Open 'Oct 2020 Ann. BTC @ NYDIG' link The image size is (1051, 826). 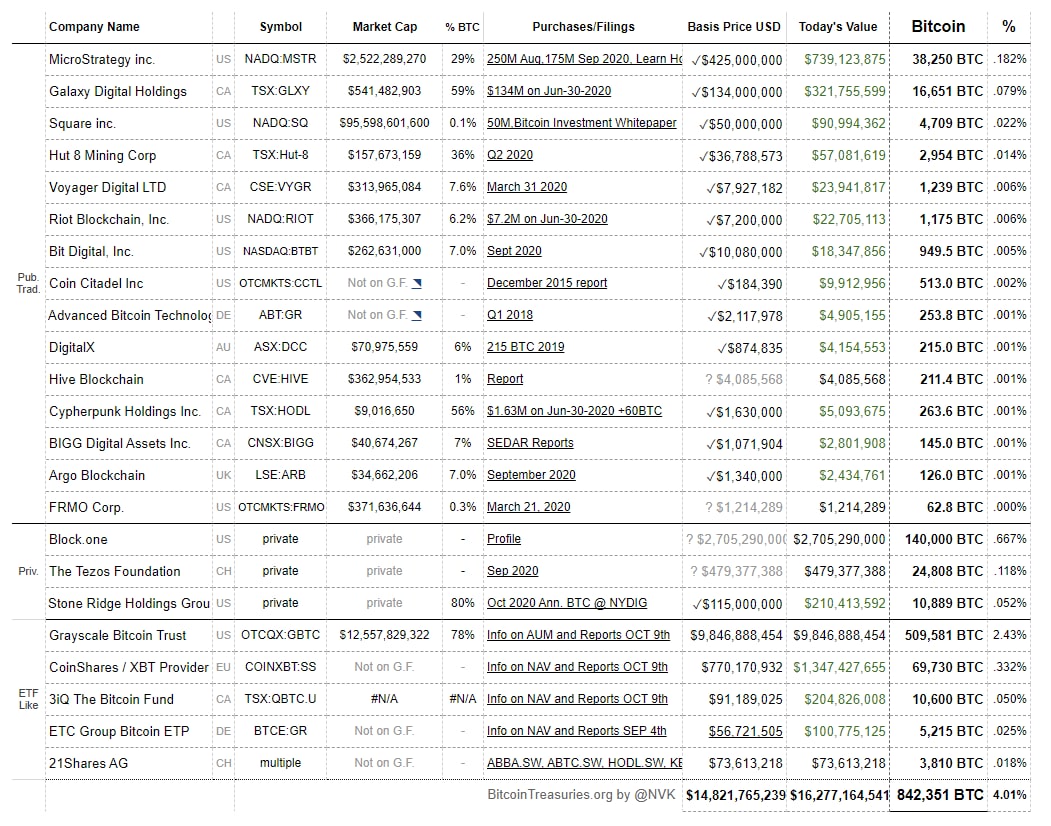567,603
